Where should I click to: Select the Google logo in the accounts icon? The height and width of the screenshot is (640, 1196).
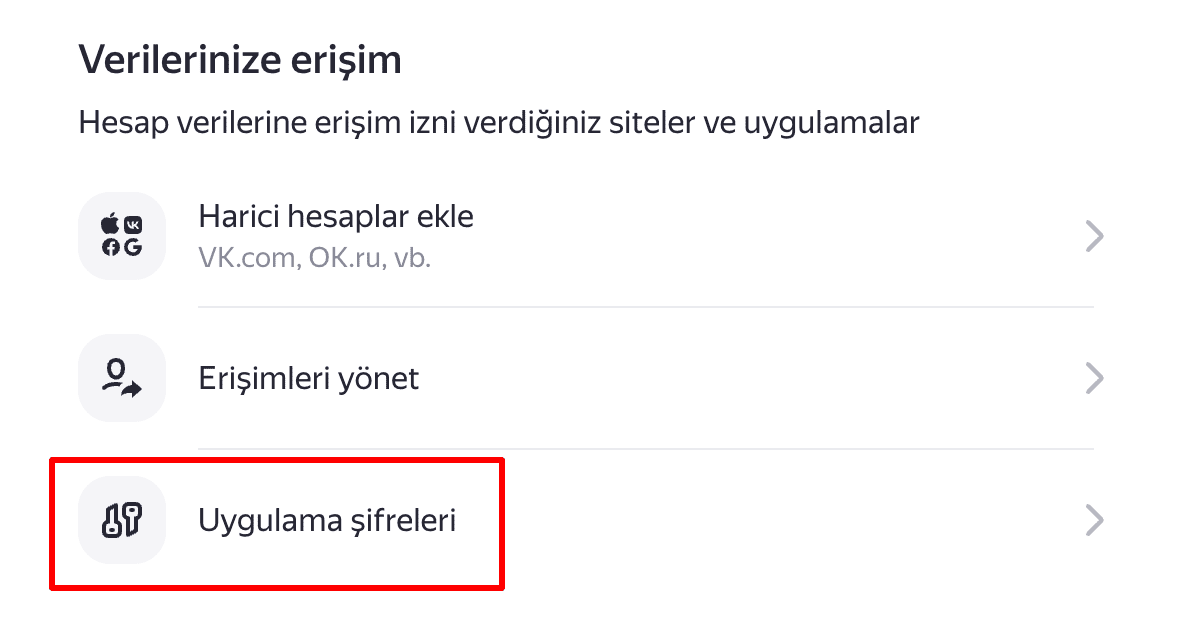coord(134,246)
